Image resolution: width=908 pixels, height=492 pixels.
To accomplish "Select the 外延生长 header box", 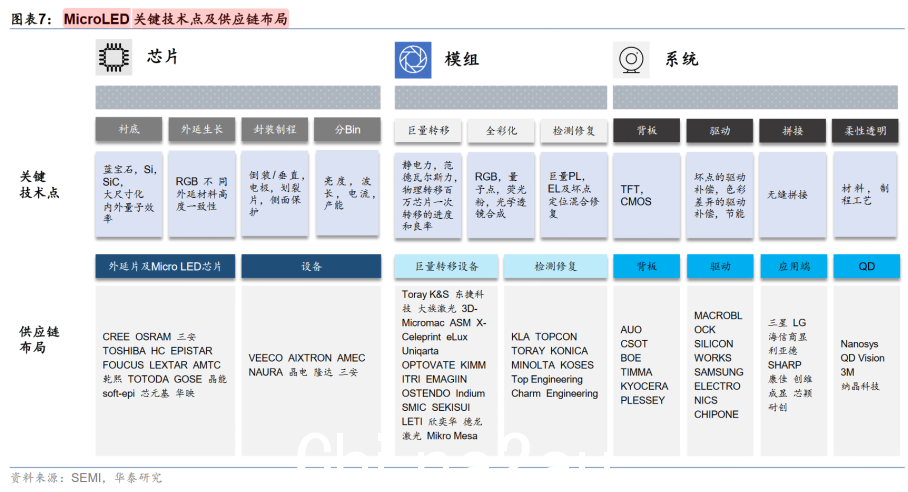I will pyautogui.click(x=202, y=130).
